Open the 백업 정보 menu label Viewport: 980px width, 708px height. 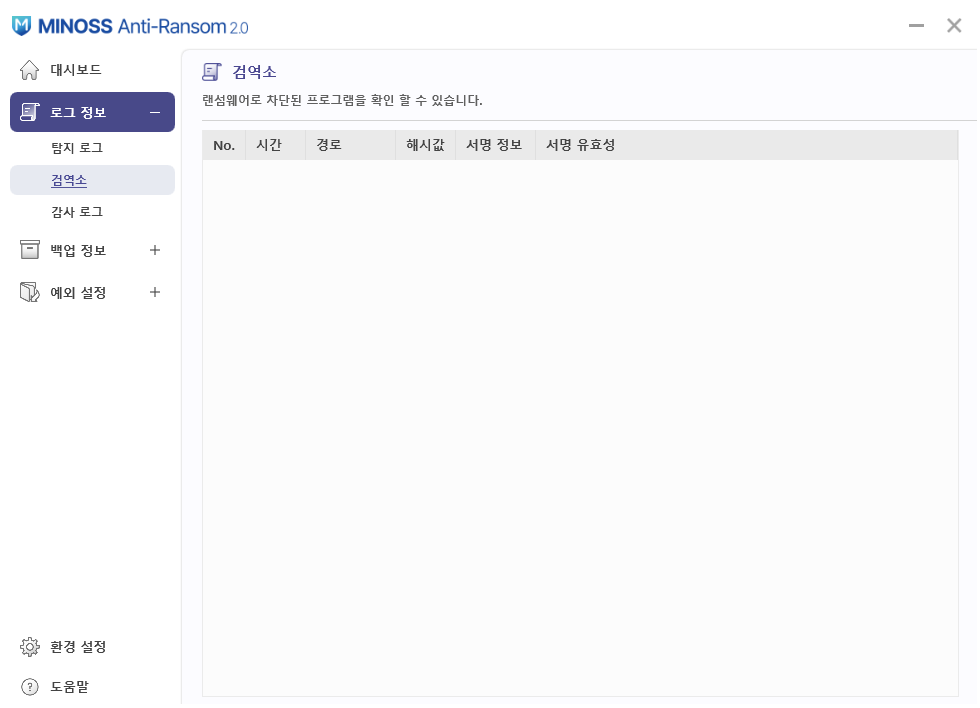pyautogui.click(x=78, y=251)
